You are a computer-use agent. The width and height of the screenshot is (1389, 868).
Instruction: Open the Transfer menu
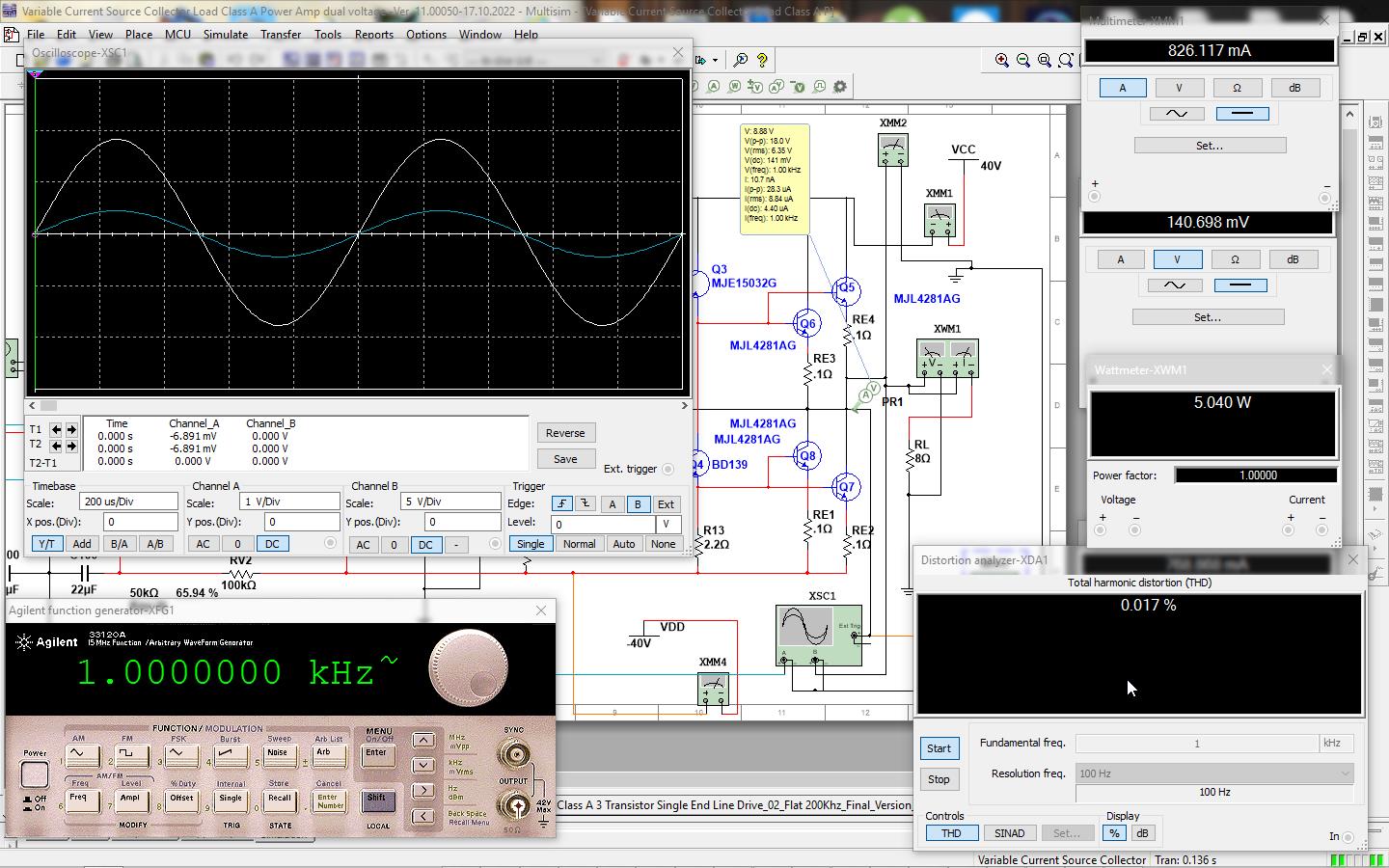(x=281, y=34)
